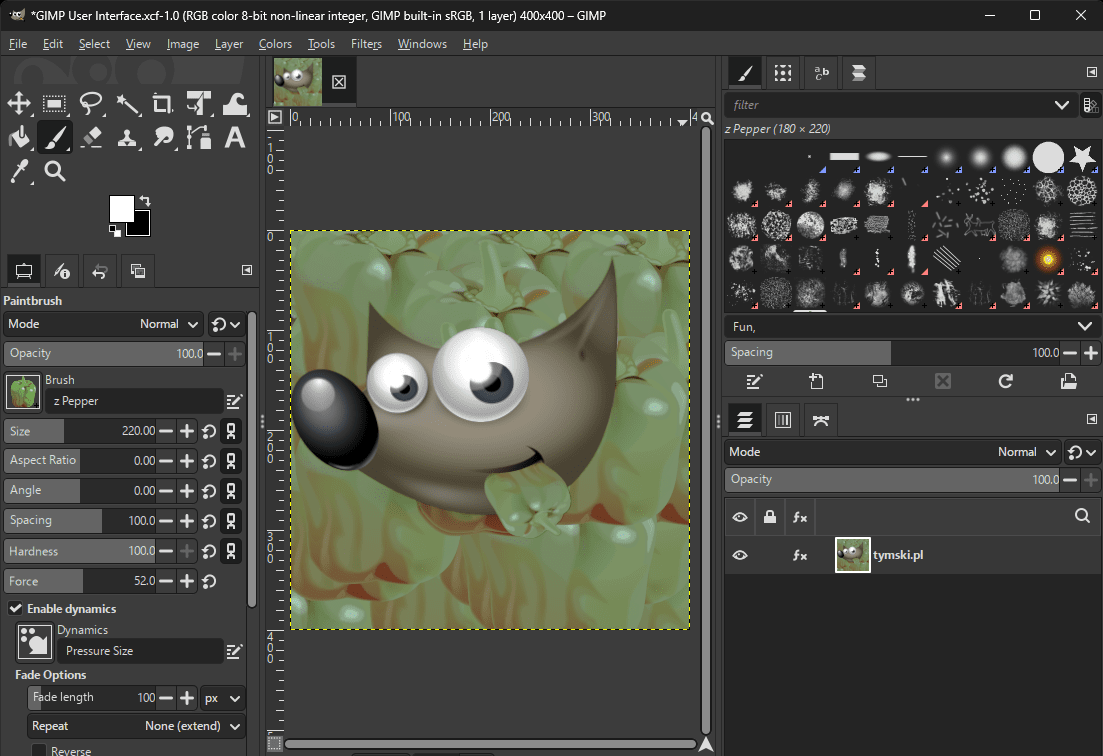Increase the brush Size value
Viewport: 1103px width, 756px height.
(186, 431)
